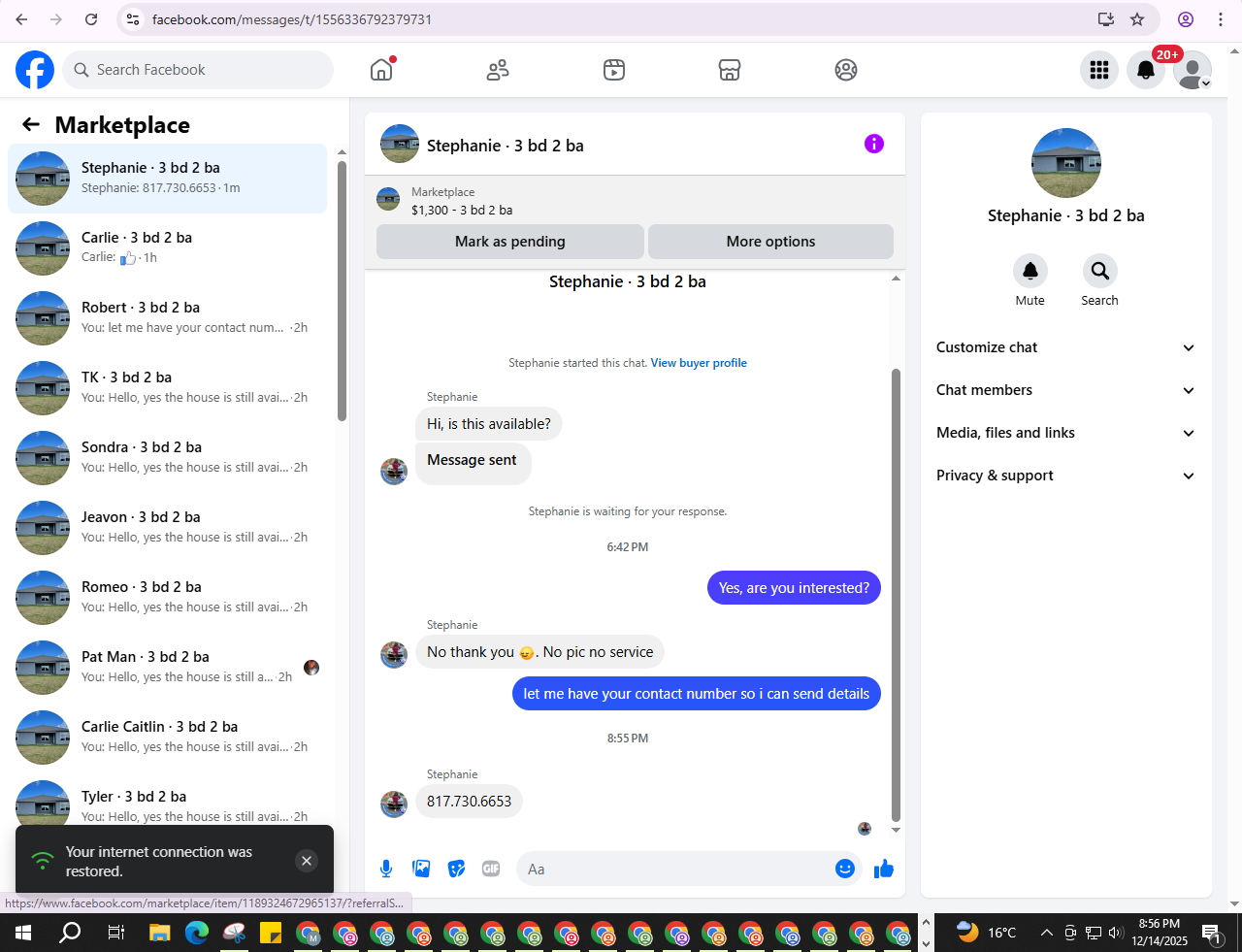This screenshot has width=1242, height=952.
Task: Expand the Customize chat section
Action: click(1065, 347)
